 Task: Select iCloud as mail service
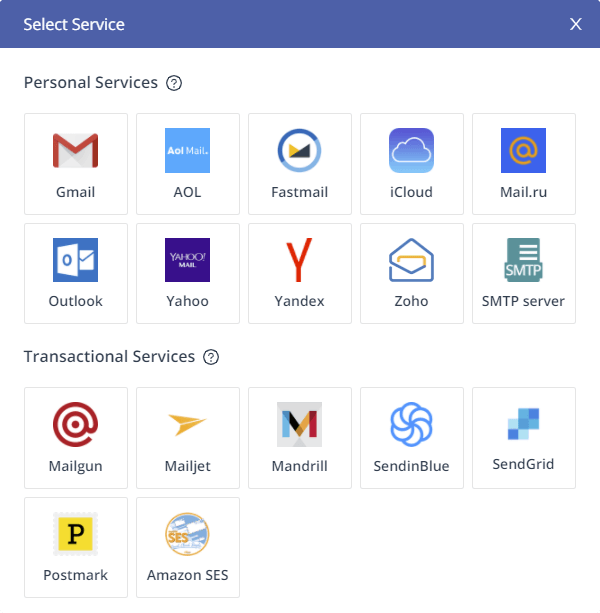(x=412, y=163)
